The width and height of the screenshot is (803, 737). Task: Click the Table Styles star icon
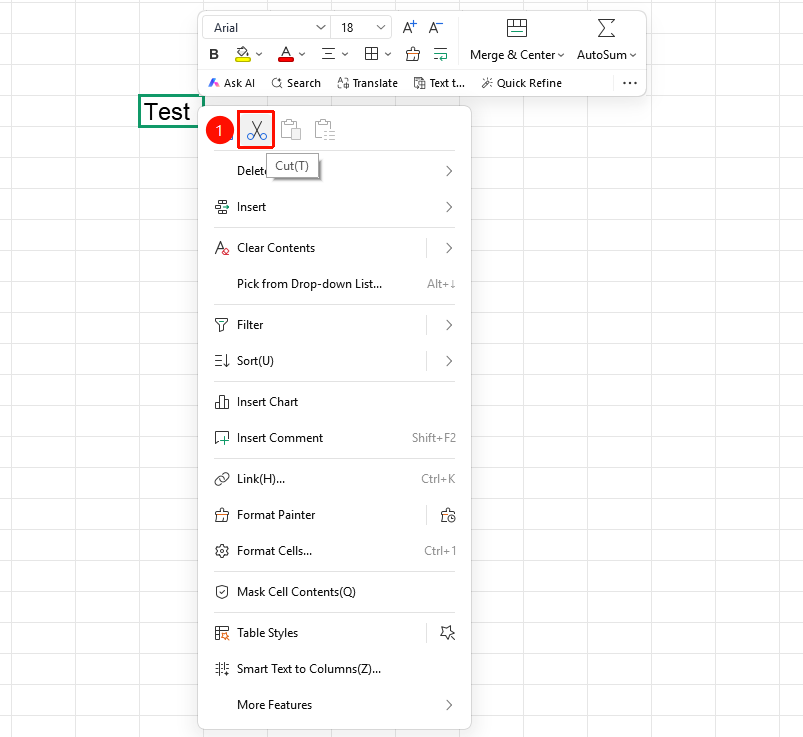(448, 633)
